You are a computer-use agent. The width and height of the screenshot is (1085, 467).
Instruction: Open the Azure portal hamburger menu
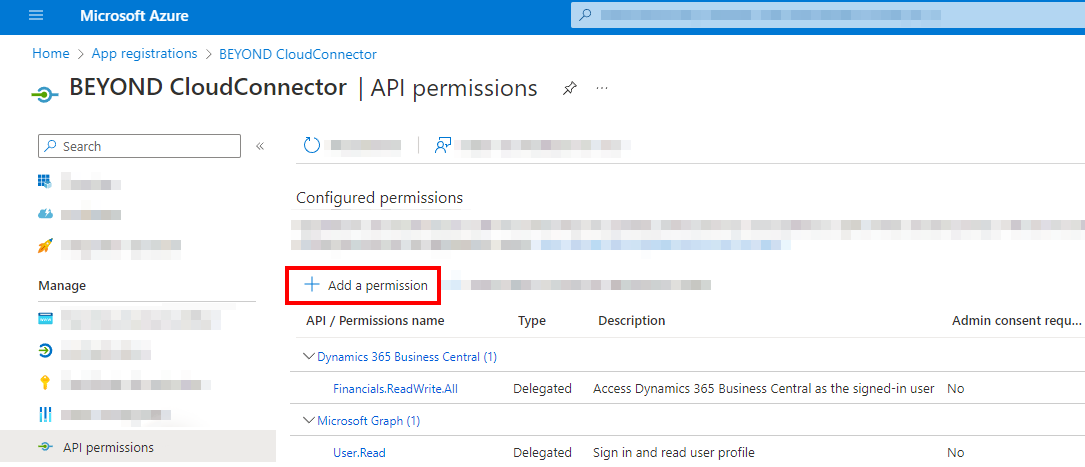[x=36, y=15]
